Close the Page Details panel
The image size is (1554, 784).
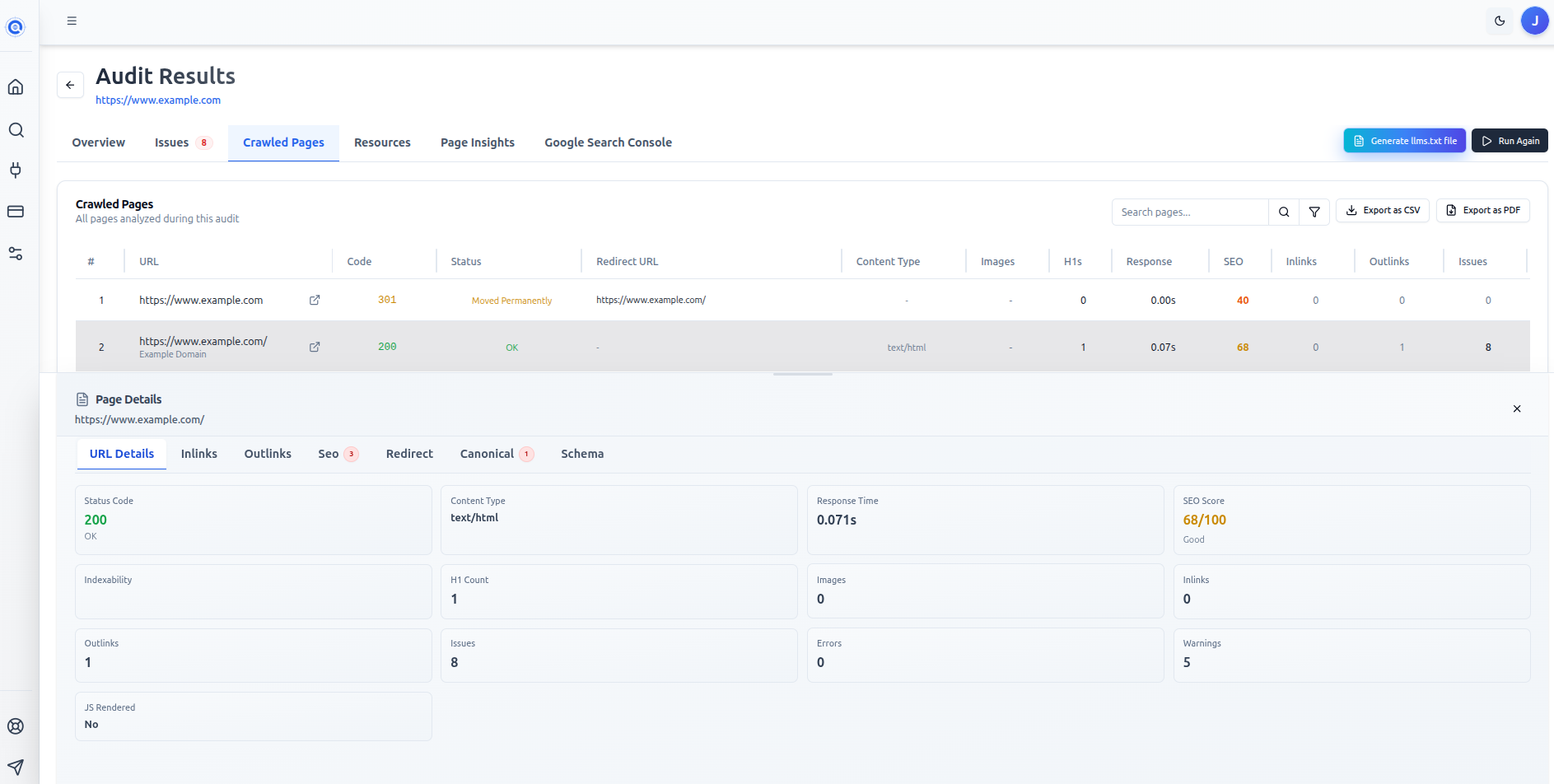coord(1516,408)
